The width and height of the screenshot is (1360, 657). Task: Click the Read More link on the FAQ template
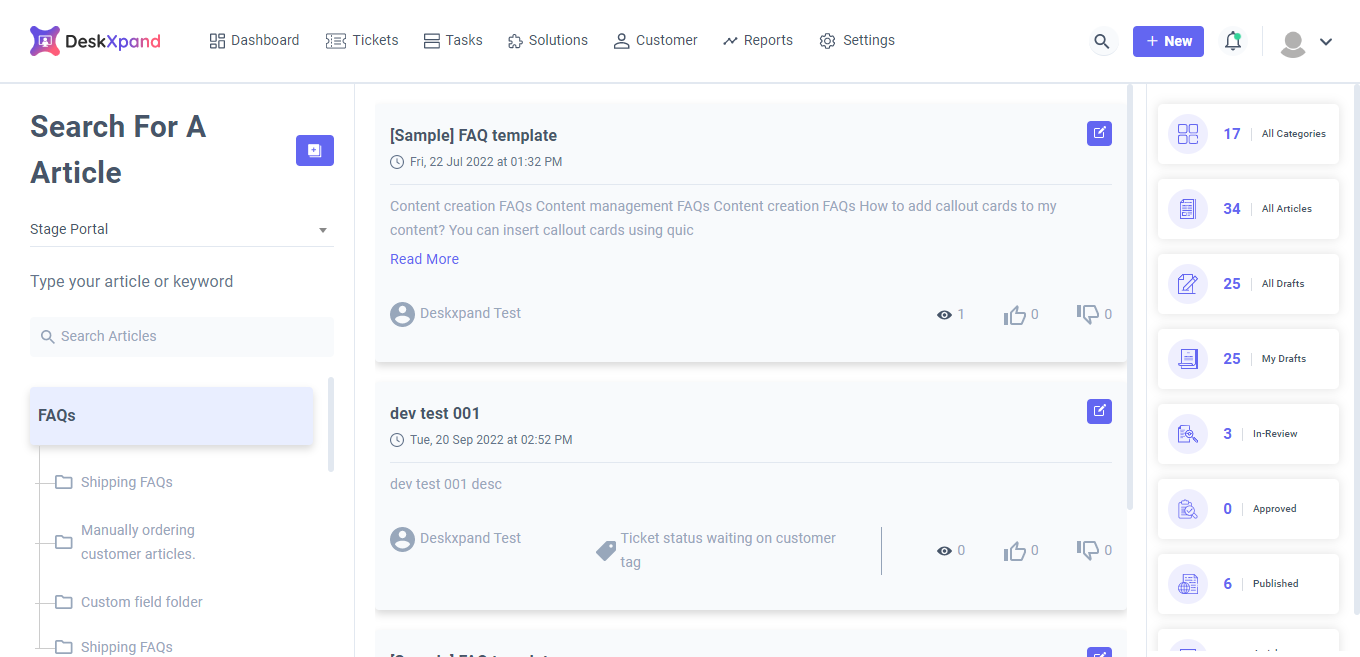click(424, 258)
